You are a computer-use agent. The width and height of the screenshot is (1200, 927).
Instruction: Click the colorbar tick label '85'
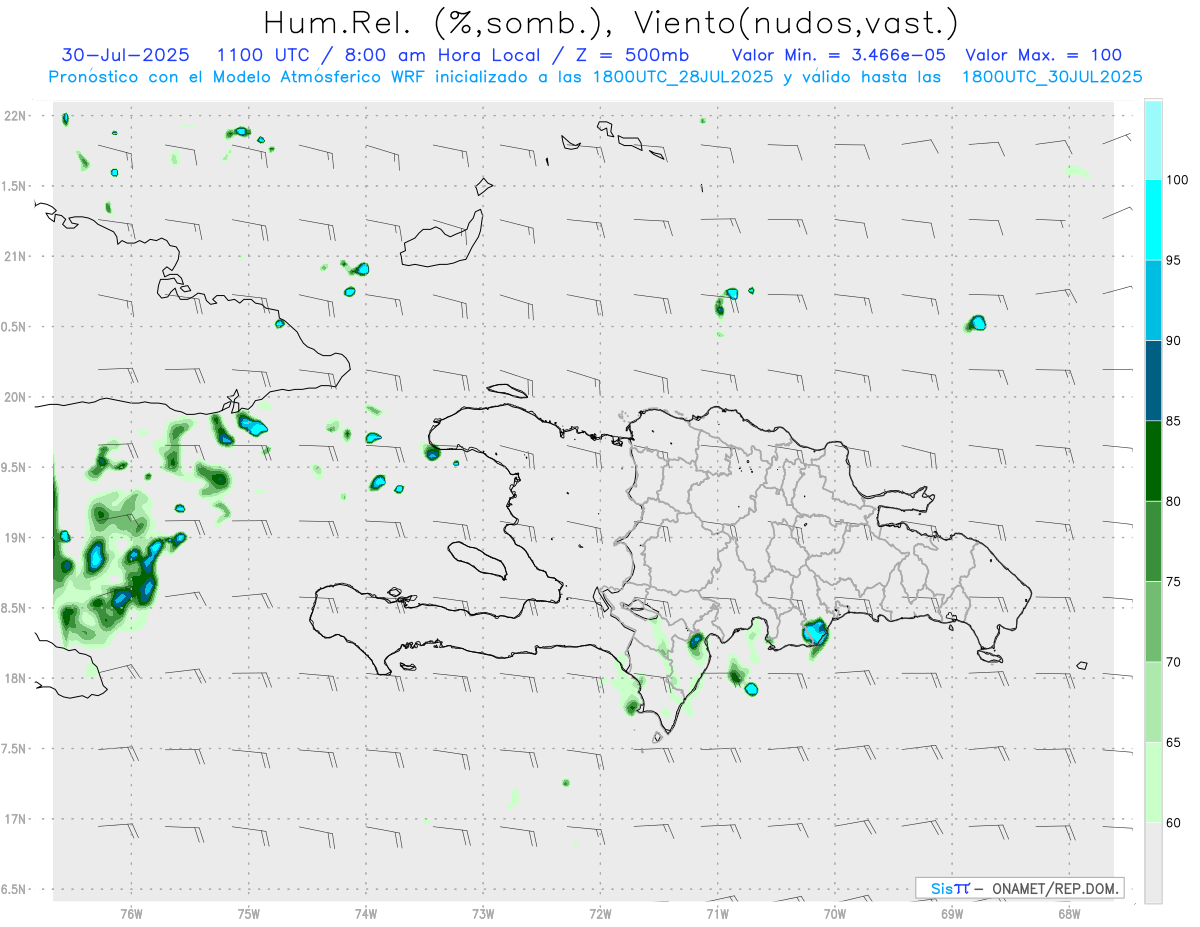coord(1173,421)
